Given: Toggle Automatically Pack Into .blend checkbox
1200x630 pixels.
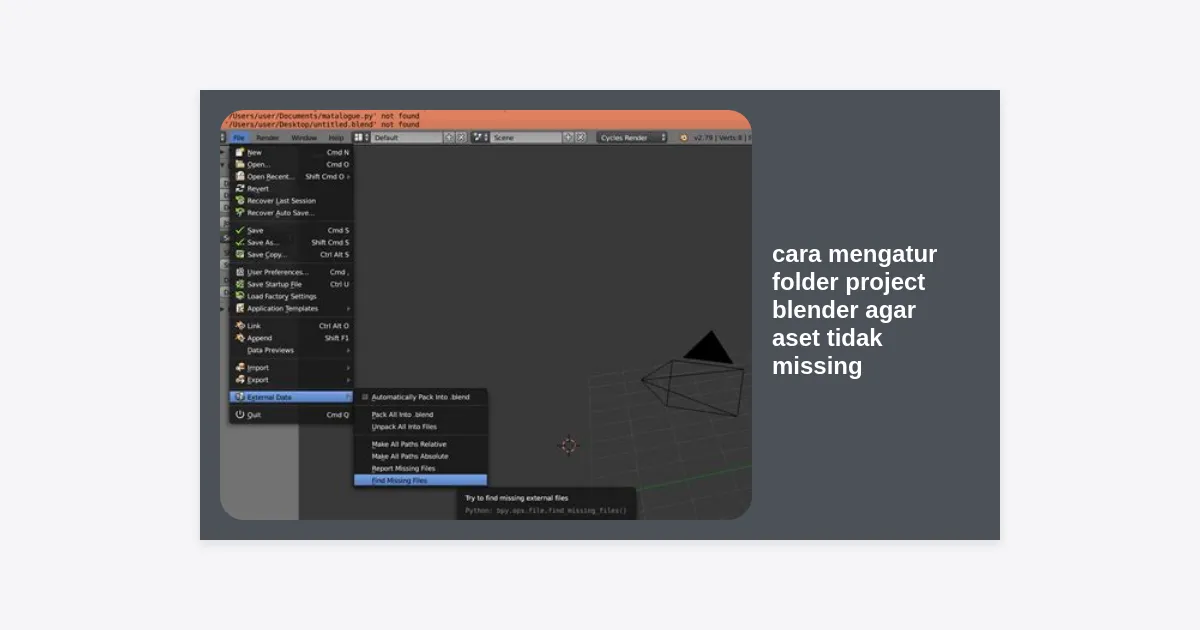Looking at the screenshot, I should pos(365,397).
